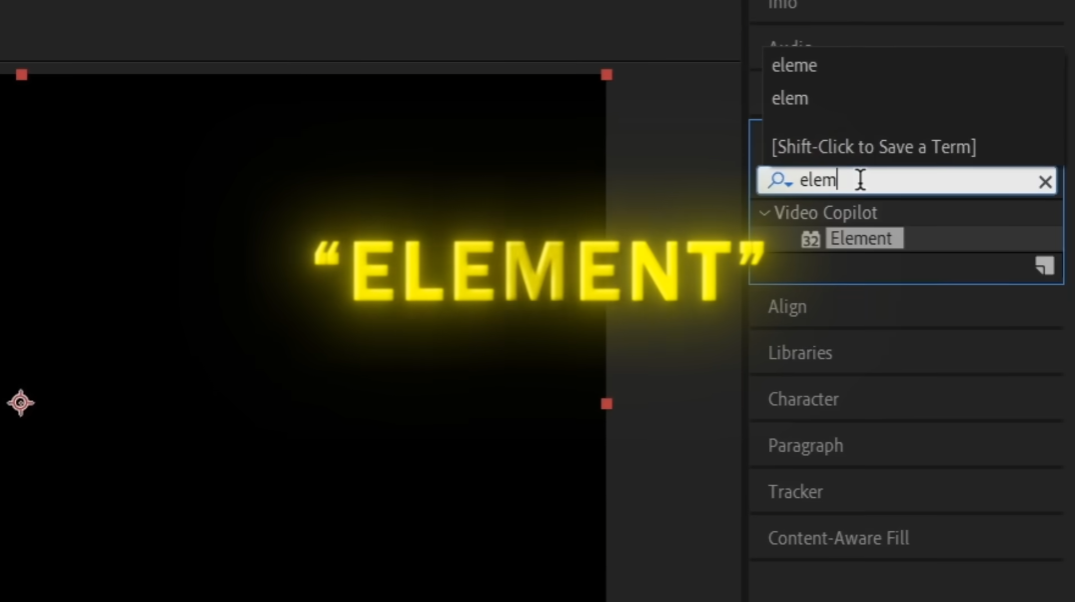
Task: Click the 32-bit icon beside Element
Action: [x=810, y=239]
